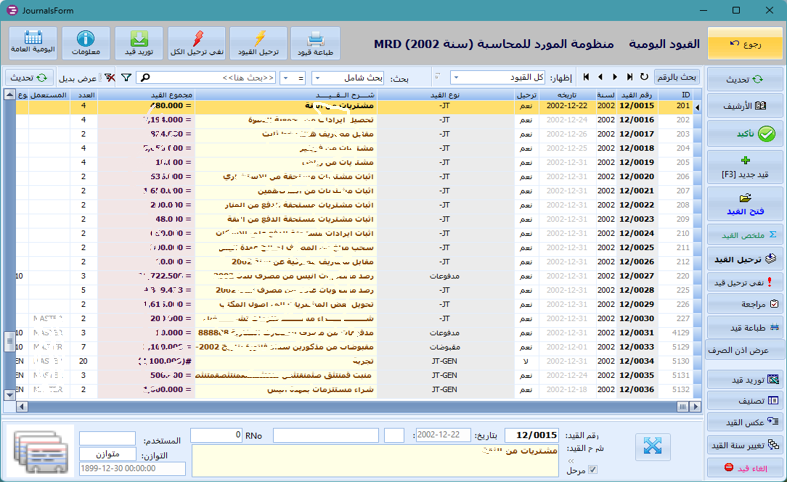Viewport: 787px width, 482px height.
Task: Click مراجعة review button
Action: coord(745,304)
